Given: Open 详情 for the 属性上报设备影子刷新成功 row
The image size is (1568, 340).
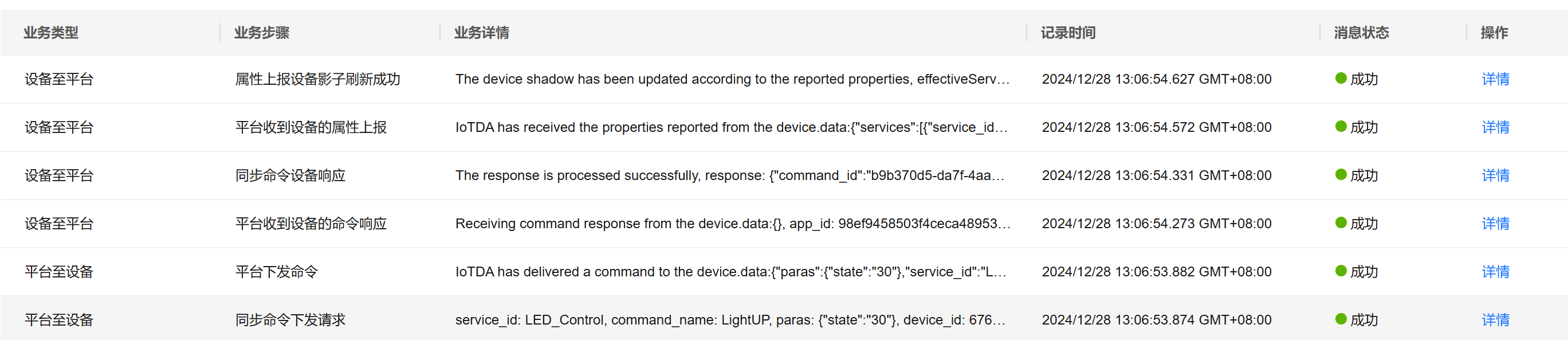Looking at the screenshot, I should pos(1495,79).
